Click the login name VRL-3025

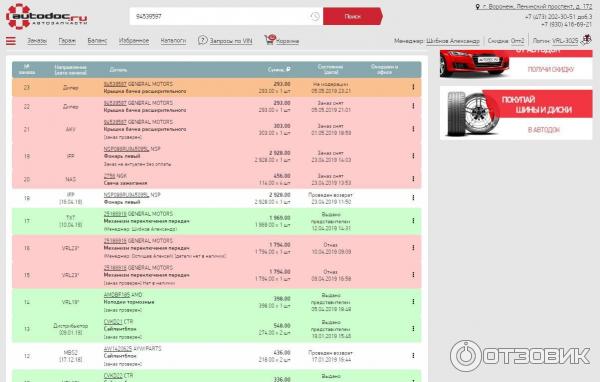click(x=565, y=41)
